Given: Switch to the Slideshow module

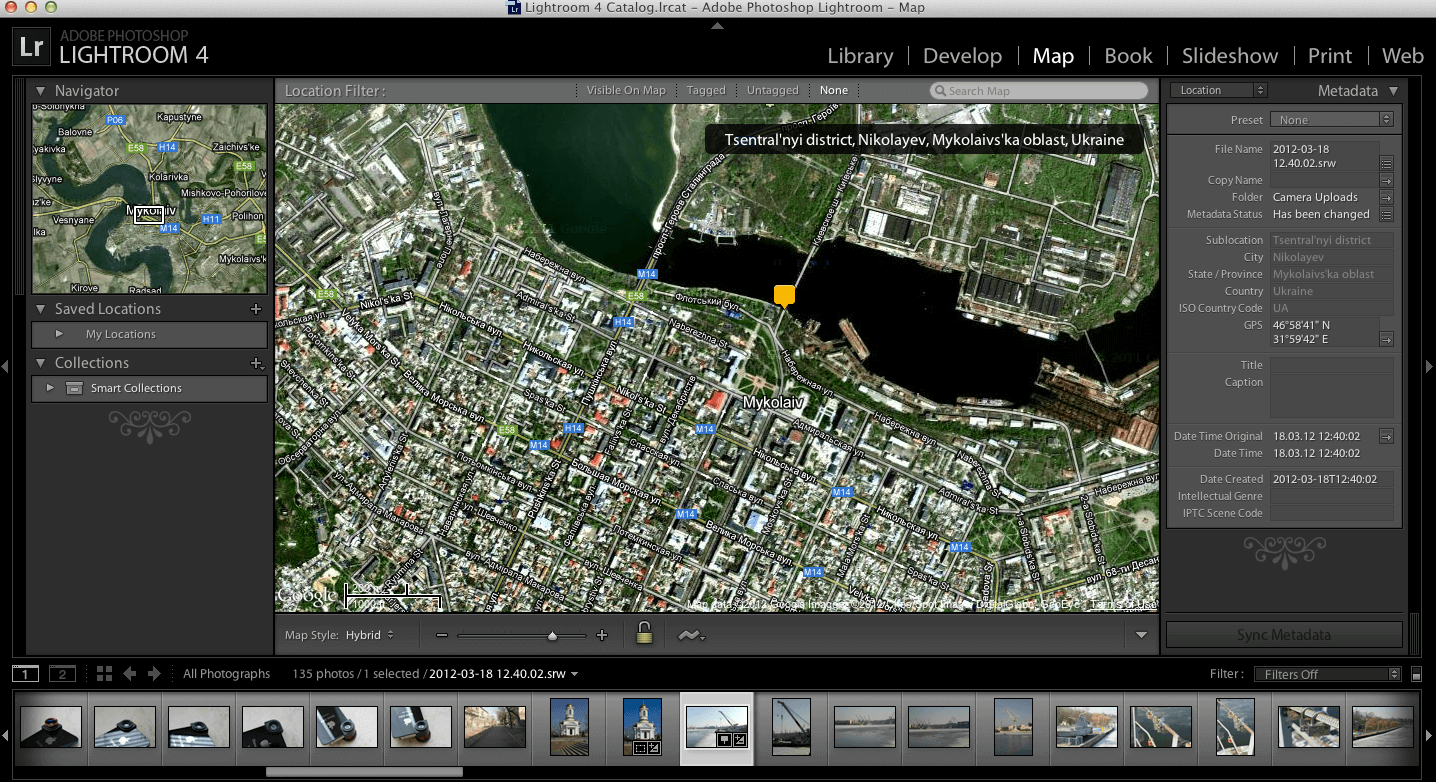Looking at the screenshot, I should [x=1230, y=56].
